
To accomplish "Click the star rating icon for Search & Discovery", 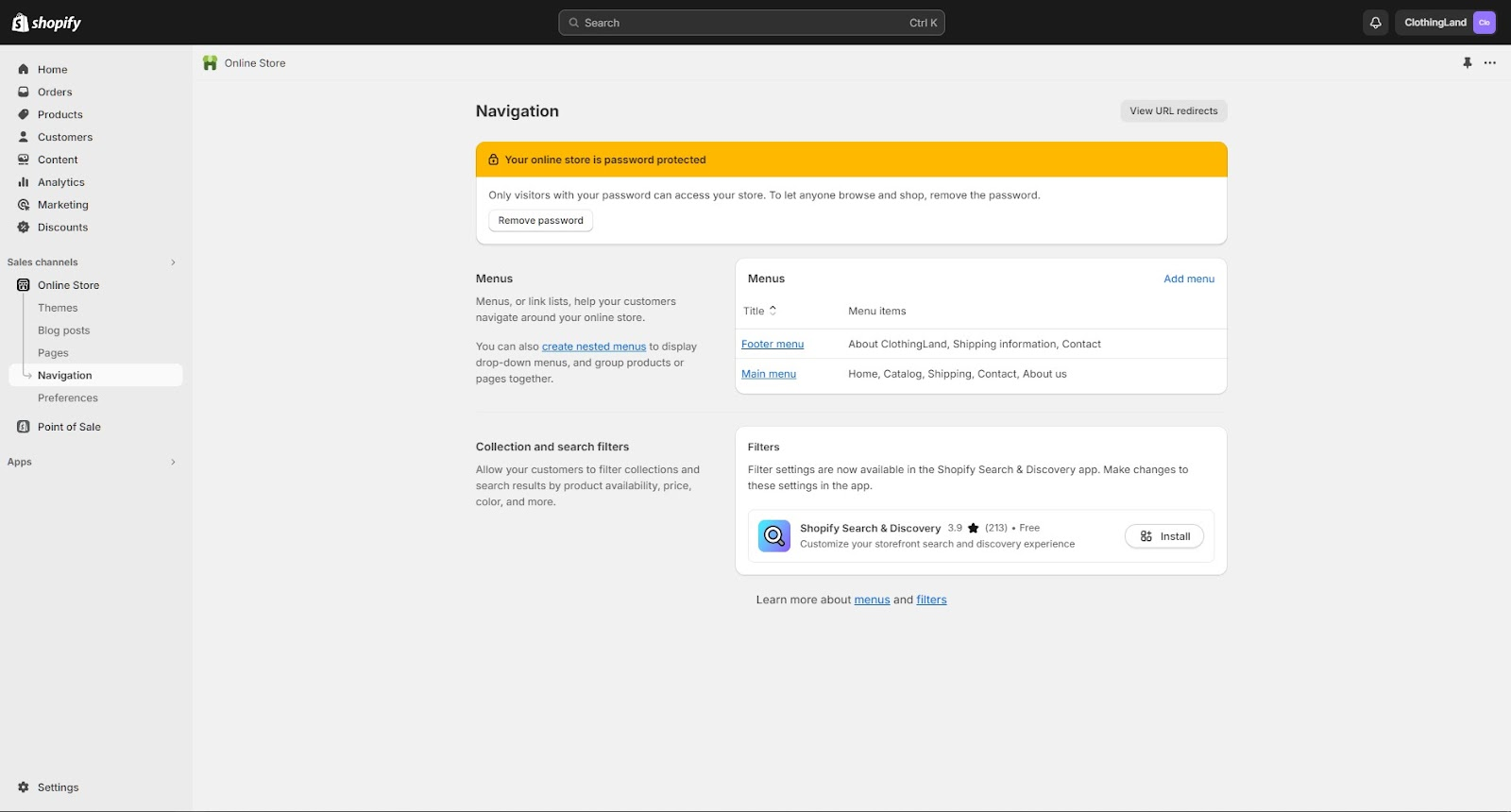I will click(973, 528).
